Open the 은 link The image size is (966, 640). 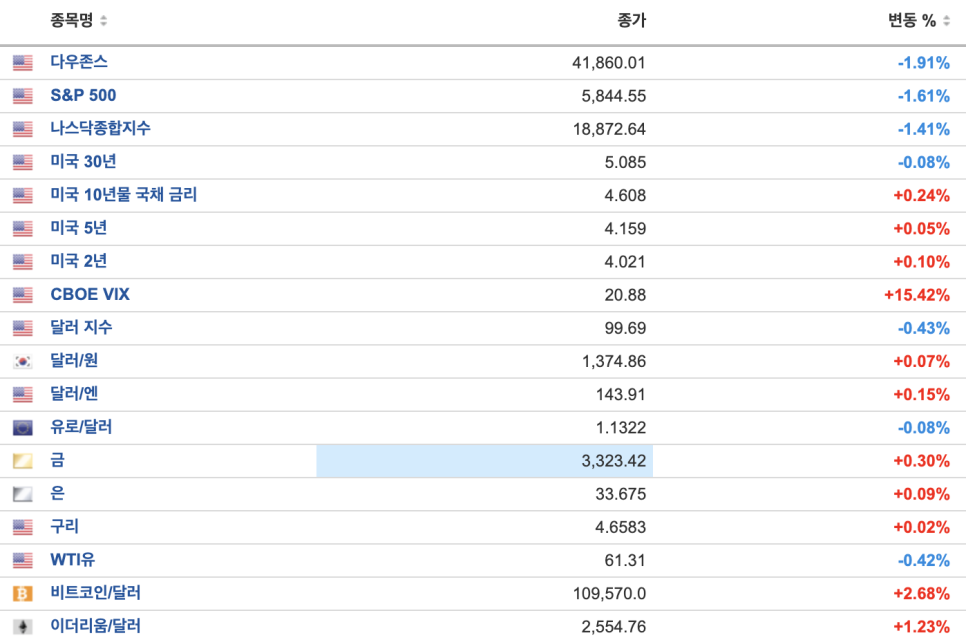pos(57,493)
